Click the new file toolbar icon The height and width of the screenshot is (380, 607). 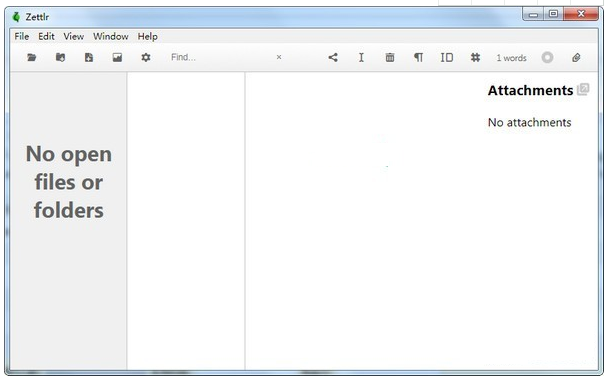click(89, 58)
